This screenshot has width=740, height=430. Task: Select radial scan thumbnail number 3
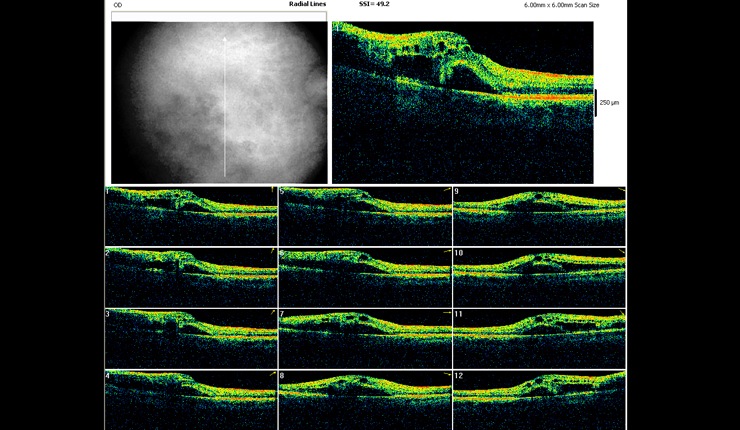coord(191,338)
